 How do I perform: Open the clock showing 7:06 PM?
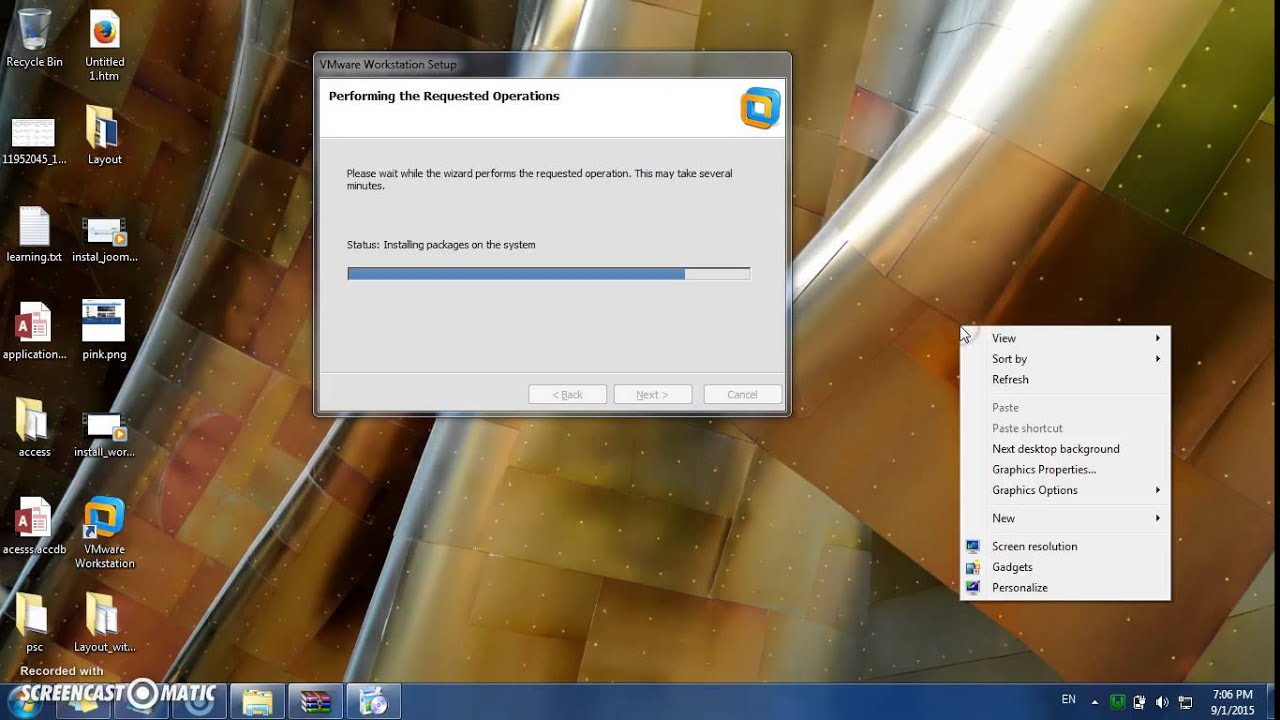pyautogui.click(x=1232, y=702)
